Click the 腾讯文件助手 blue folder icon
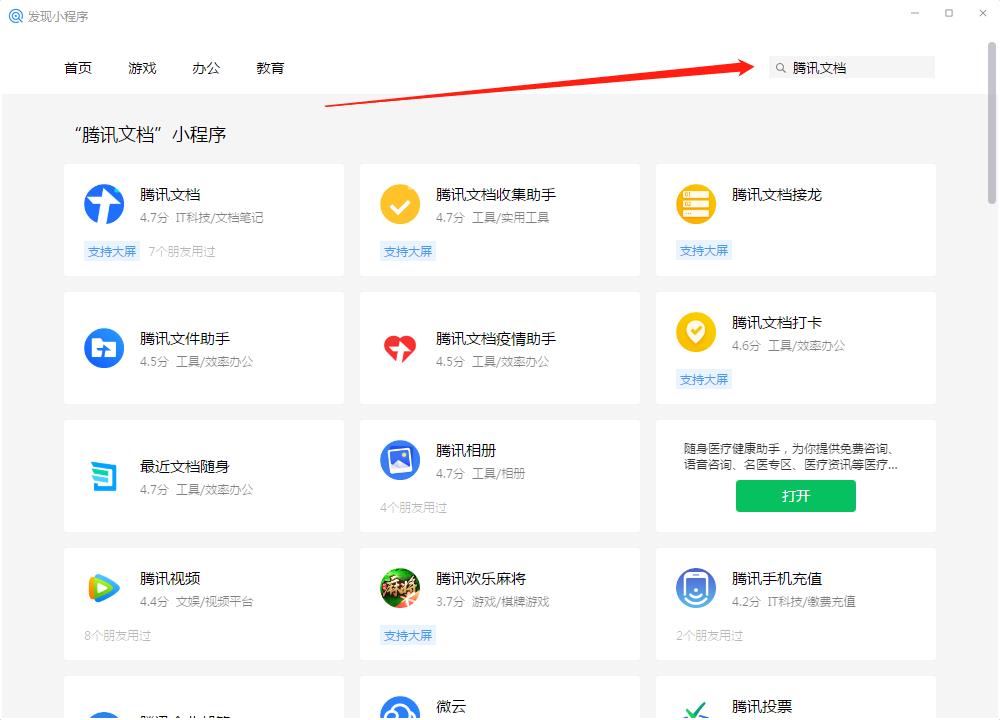 click(104, 348)
